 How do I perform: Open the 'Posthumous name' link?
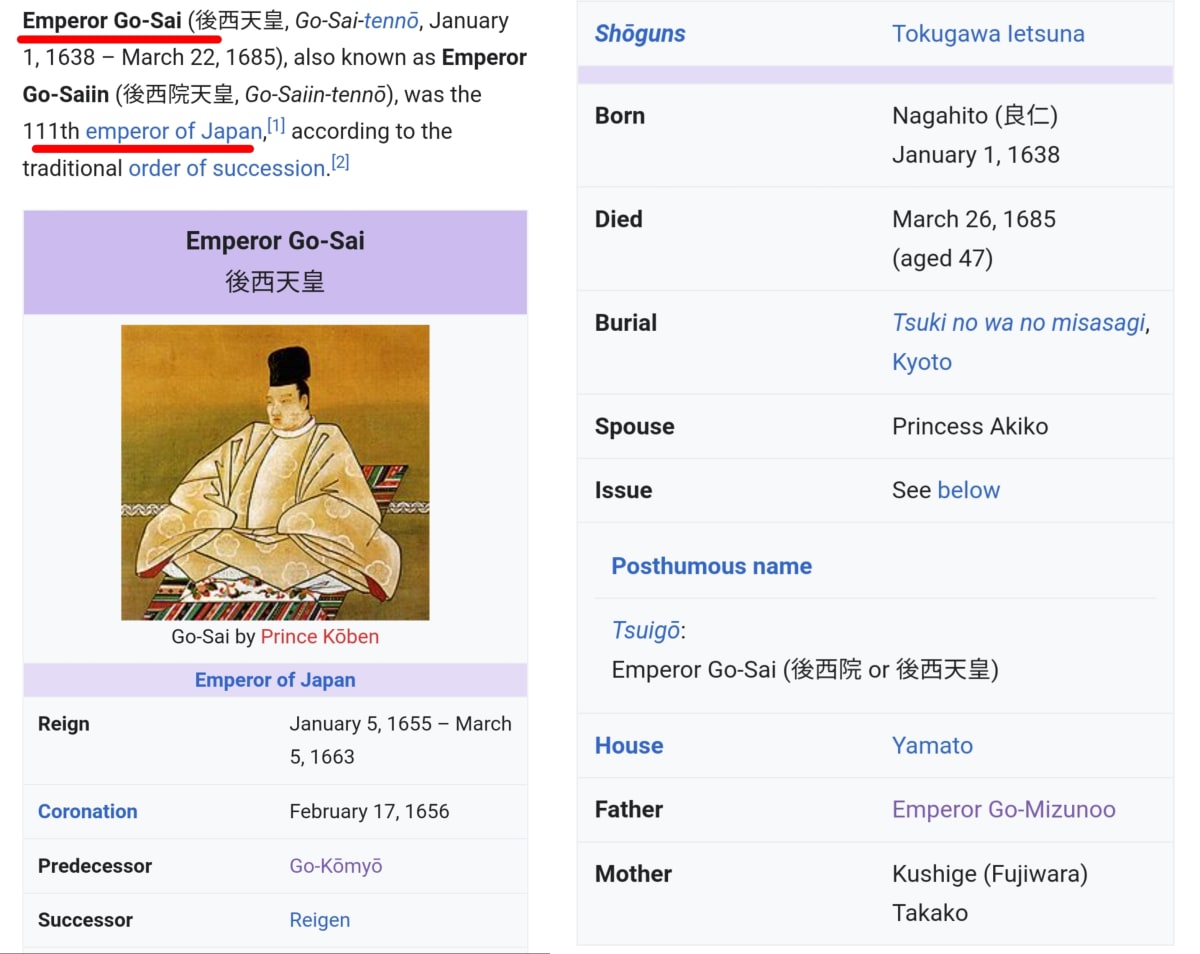pos(712,566)
